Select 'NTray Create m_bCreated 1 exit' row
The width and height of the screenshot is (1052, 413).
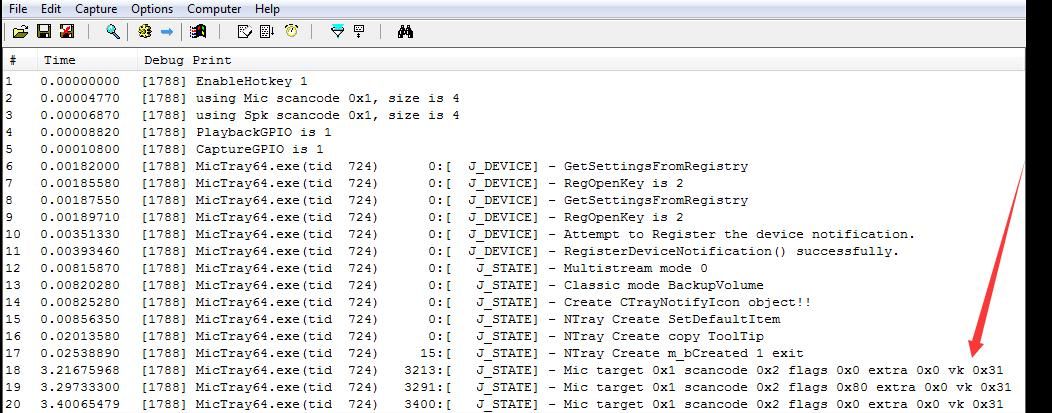pyautogui.click(x=513, y=353)
